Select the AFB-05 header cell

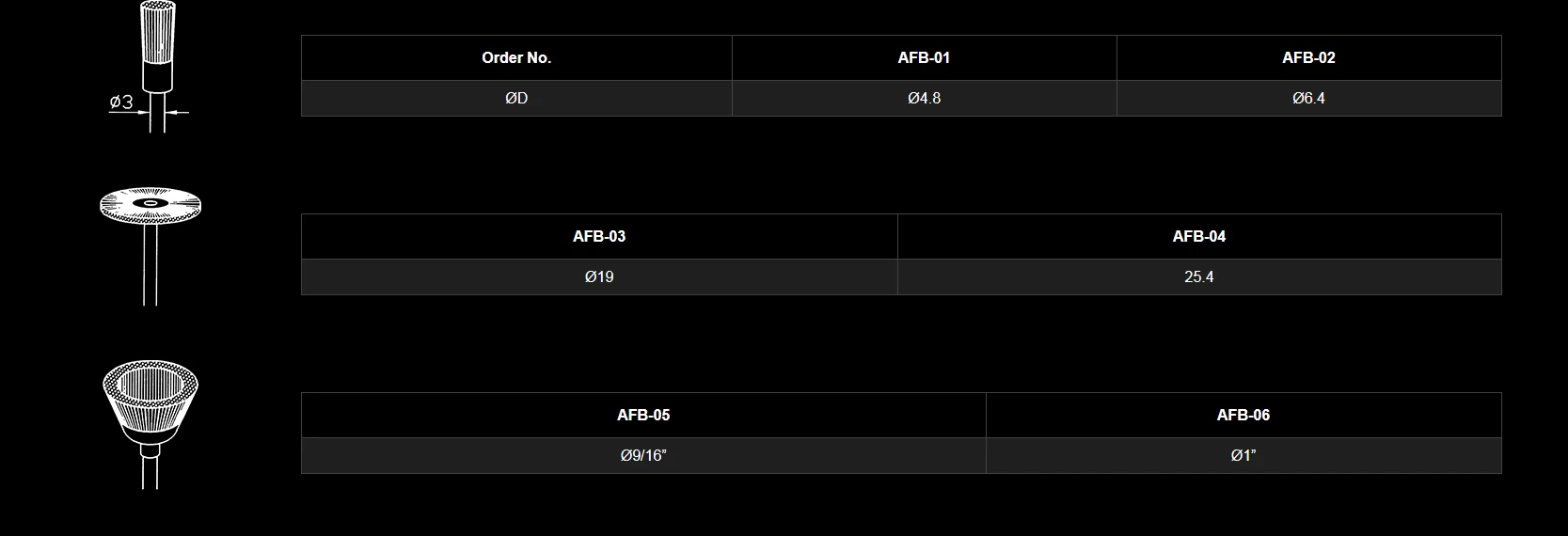coord(643,416)
